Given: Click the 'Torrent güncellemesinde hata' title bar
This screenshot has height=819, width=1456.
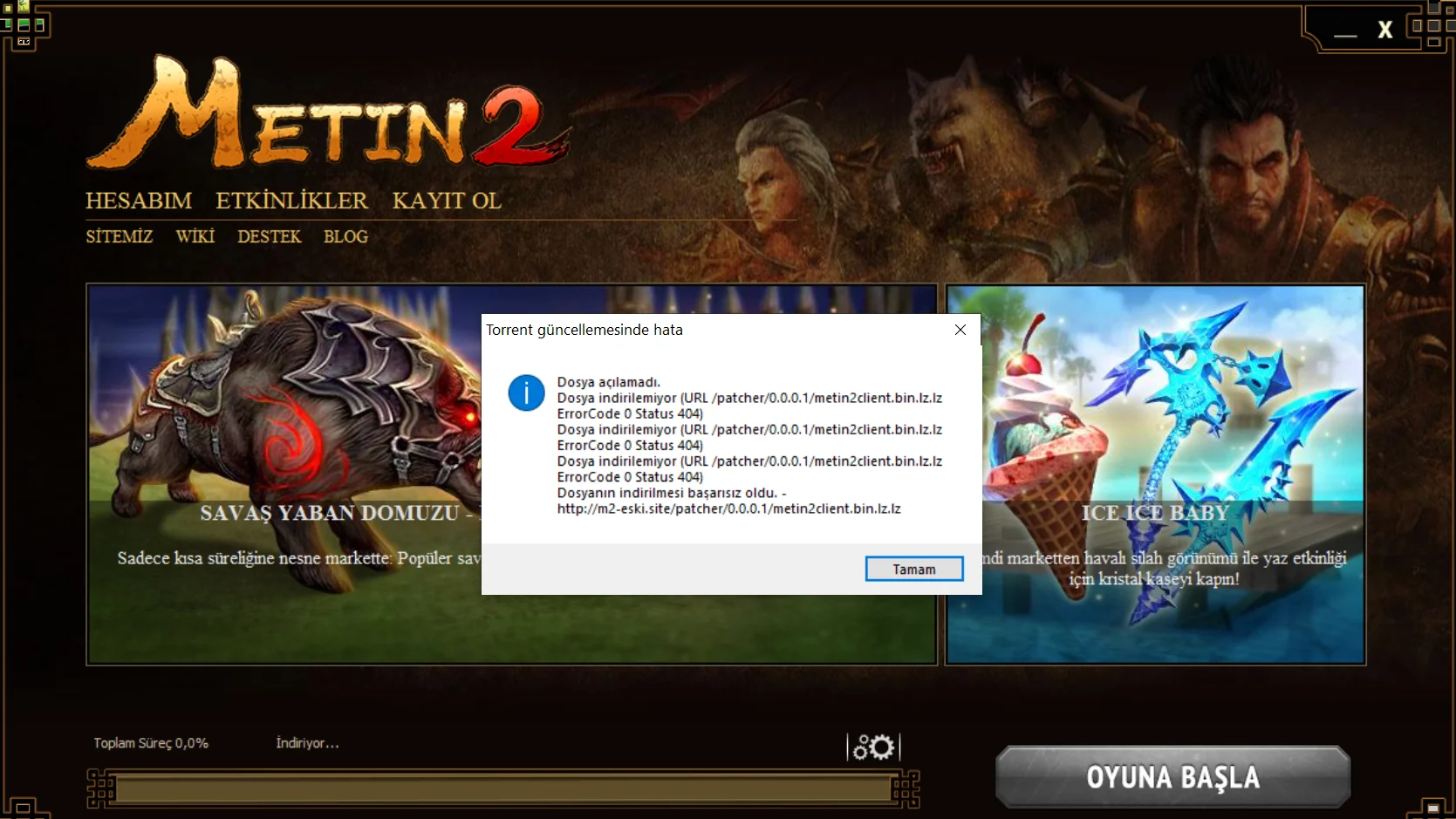Looking at the screenshot, I should [698, 330].
